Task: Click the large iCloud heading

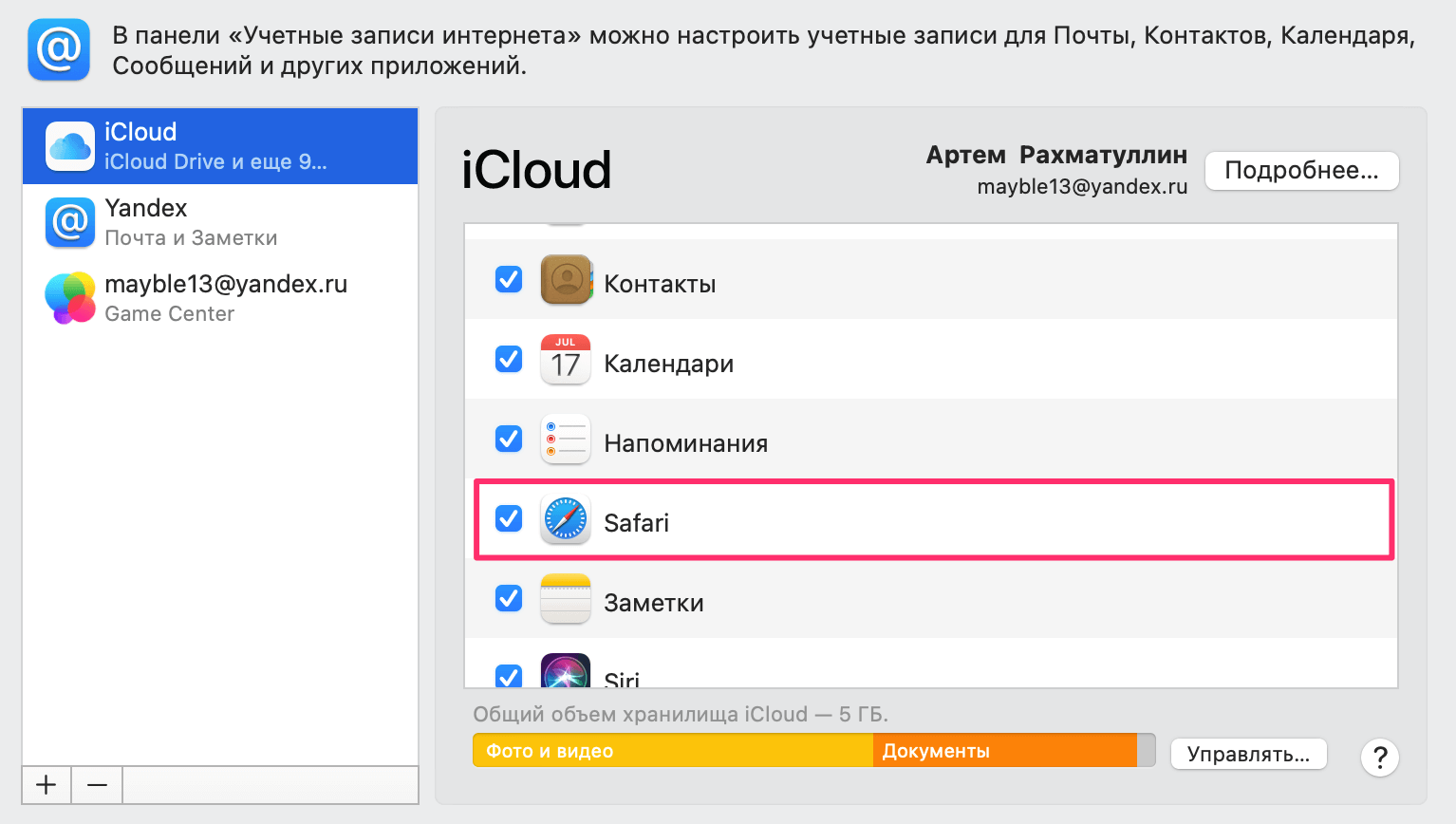Action: 536,170
